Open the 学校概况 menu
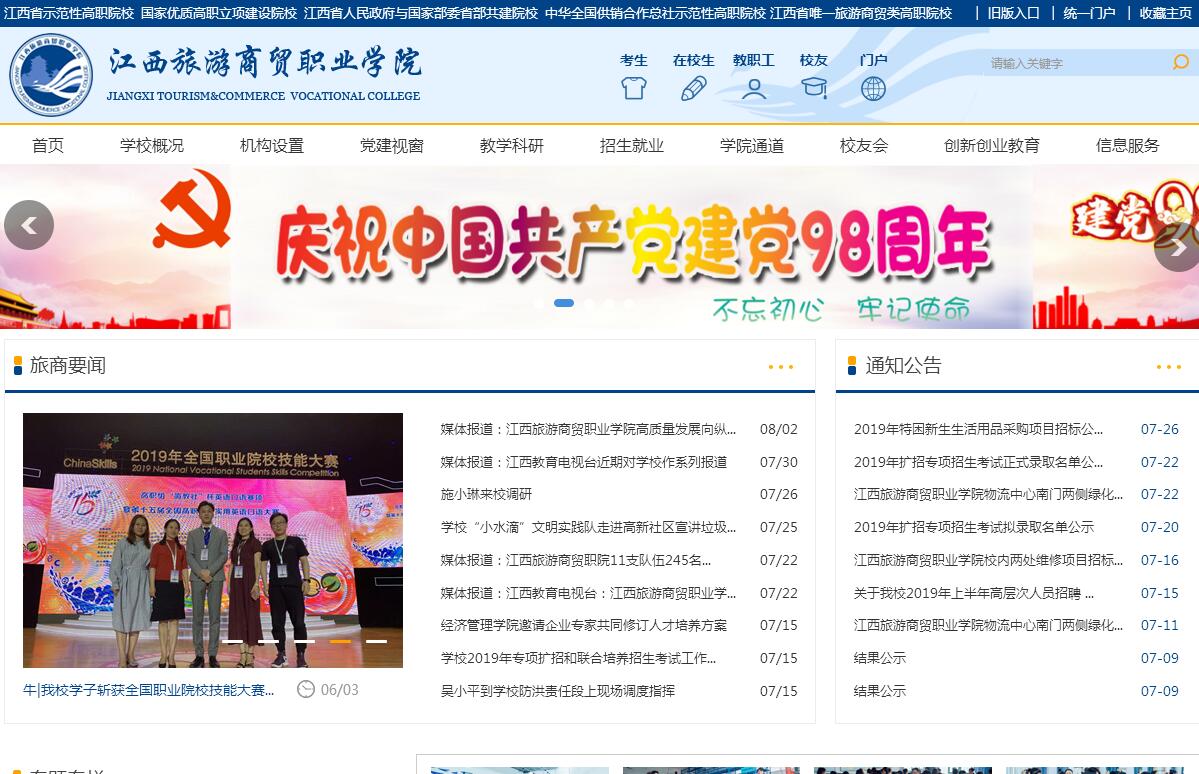 coord(152,145)
